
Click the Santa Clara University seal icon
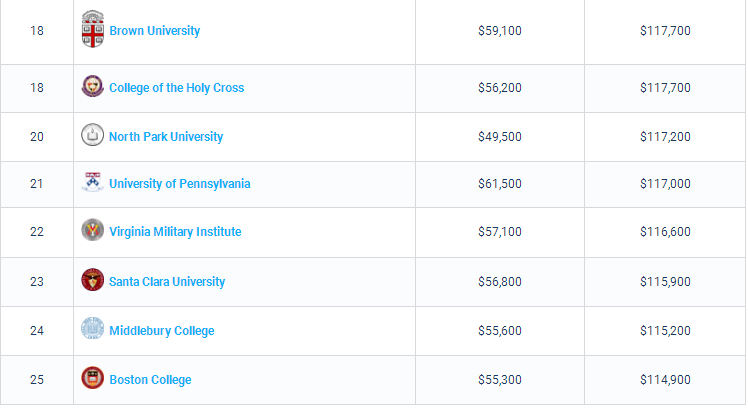coord(92,281)
